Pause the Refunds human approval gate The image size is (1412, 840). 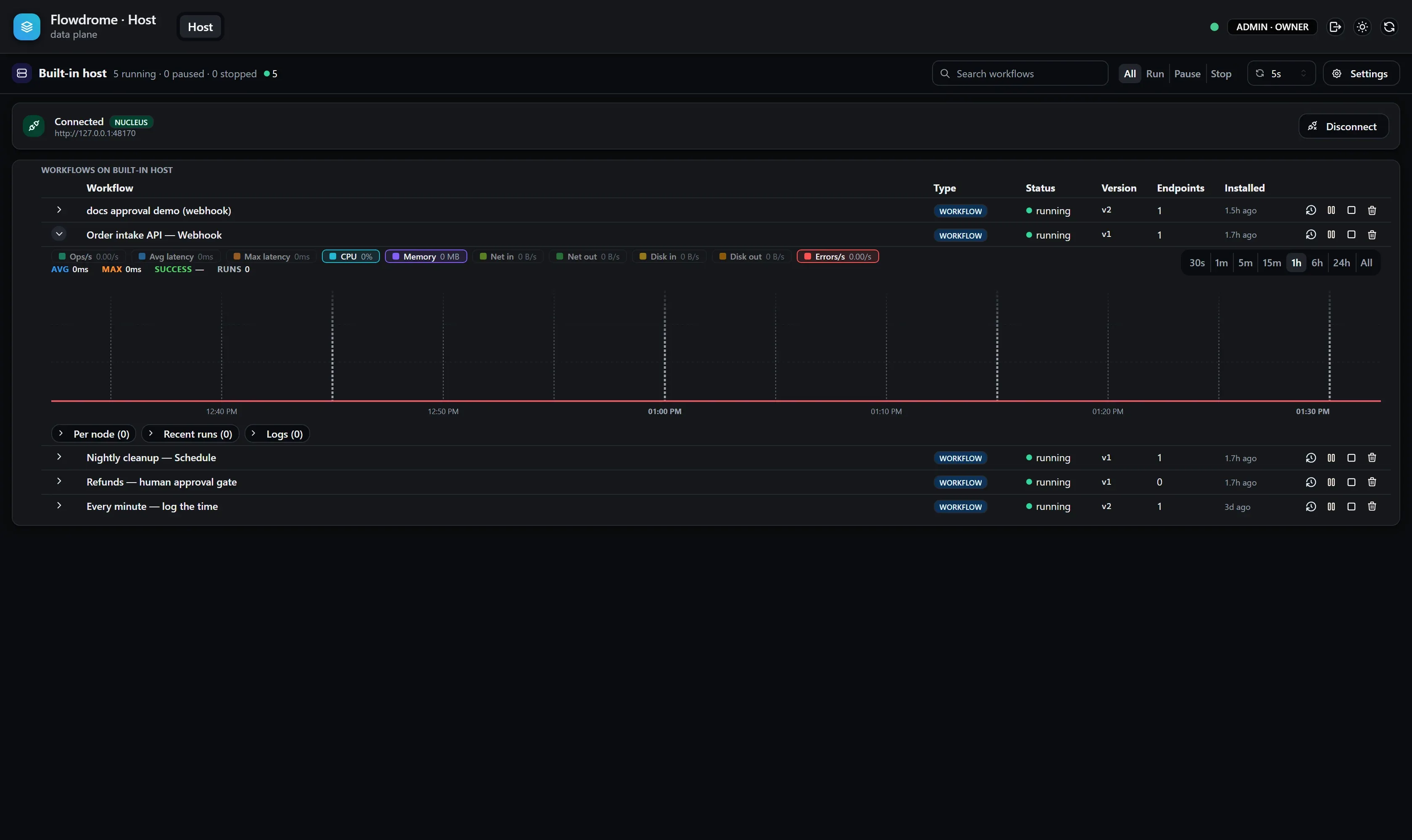[x=1331, y=482]
